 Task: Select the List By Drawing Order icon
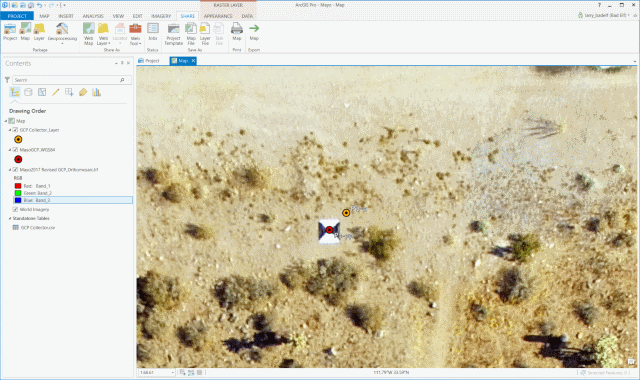tap(15, 92)
